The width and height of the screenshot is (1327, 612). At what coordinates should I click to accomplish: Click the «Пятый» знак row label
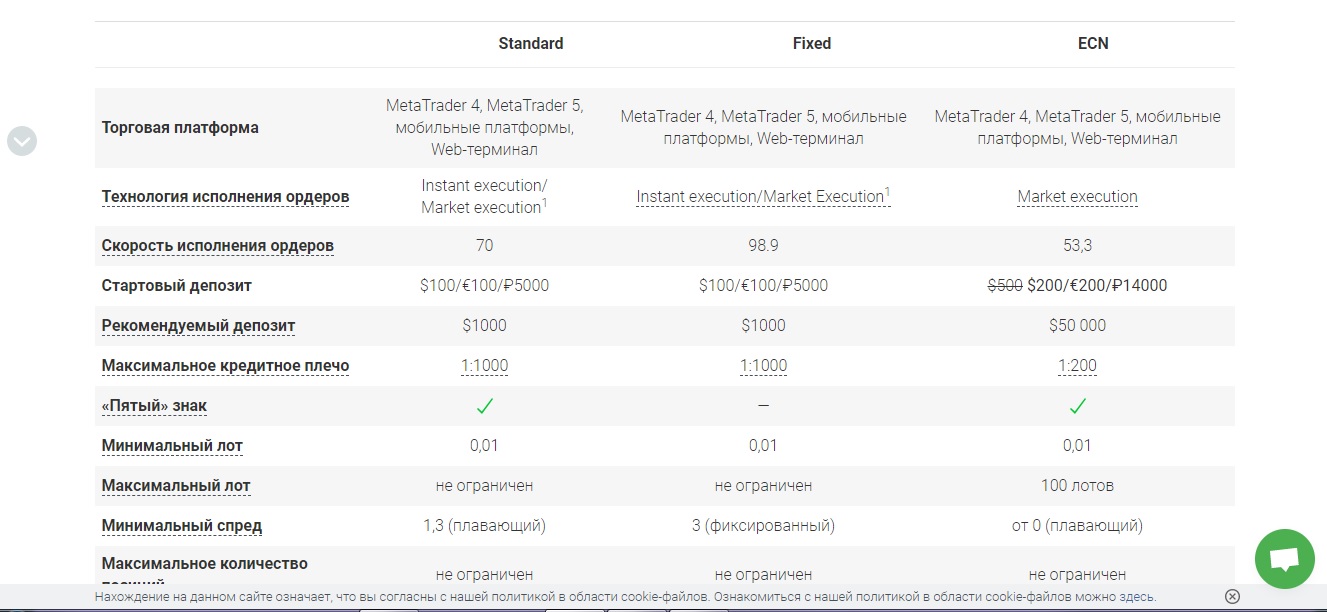[x=154, y=405]
